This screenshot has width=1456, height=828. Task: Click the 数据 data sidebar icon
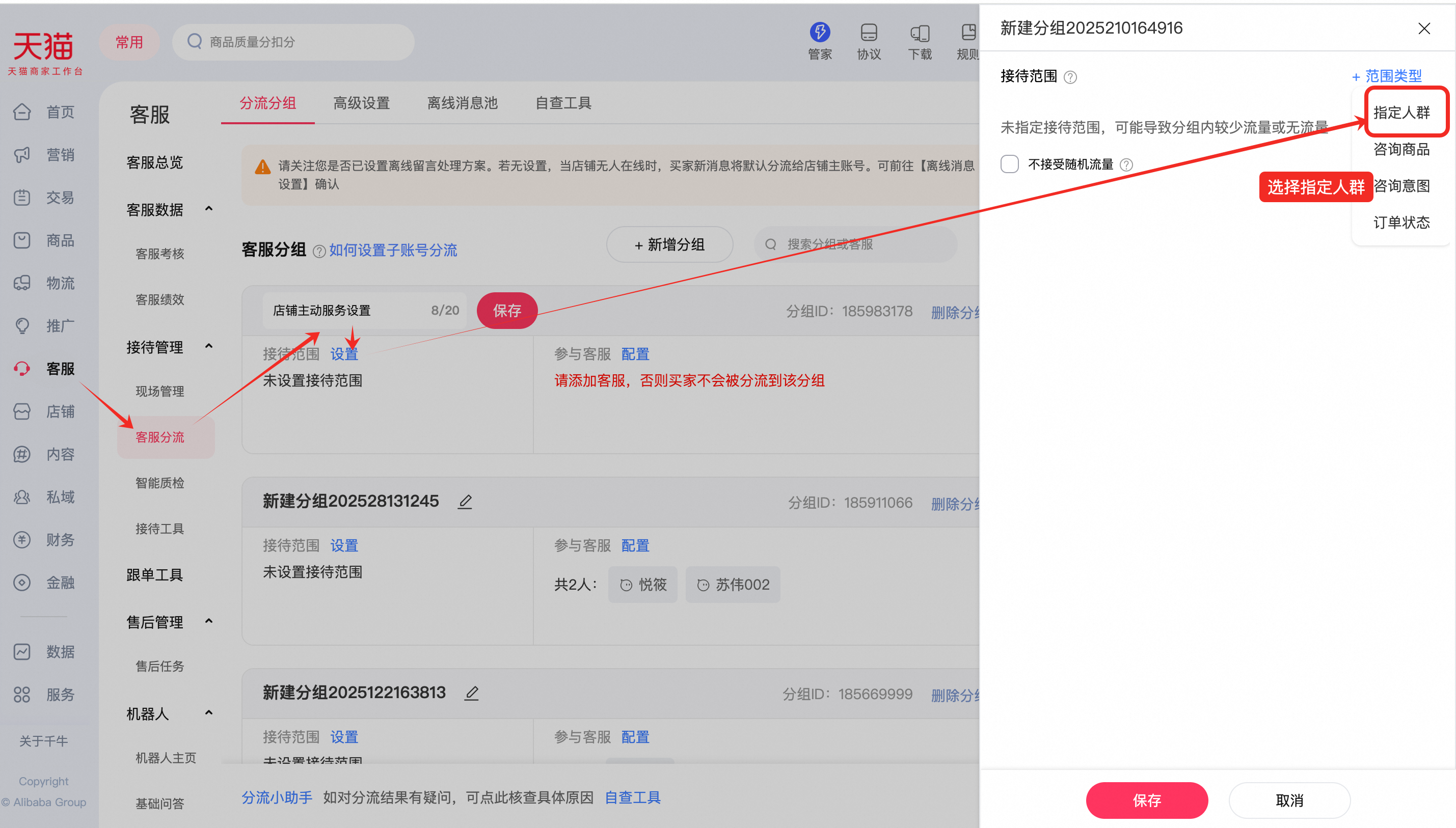point(21,652)
